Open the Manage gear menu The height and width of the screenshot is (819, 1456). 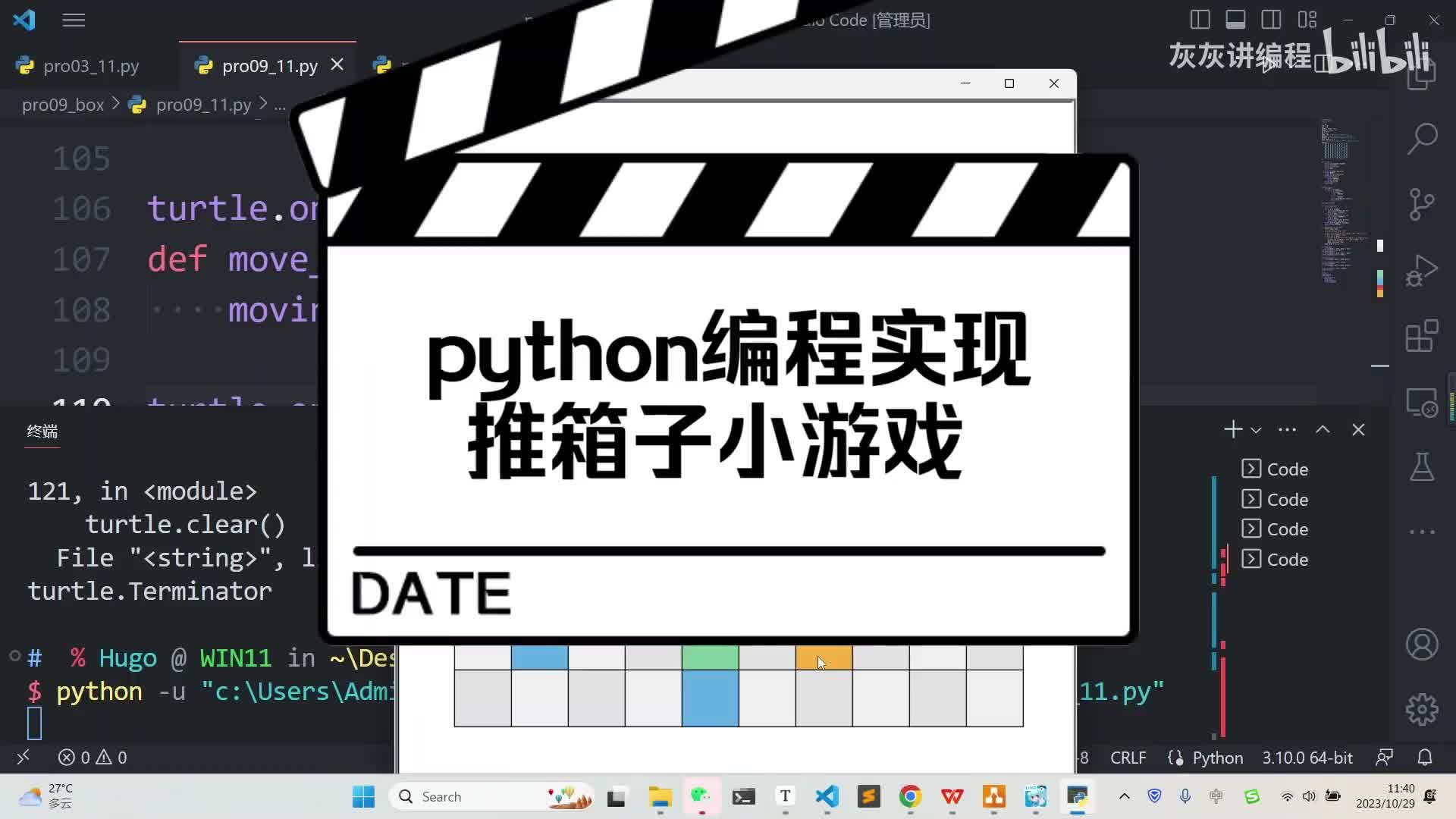click(1422, 710)
